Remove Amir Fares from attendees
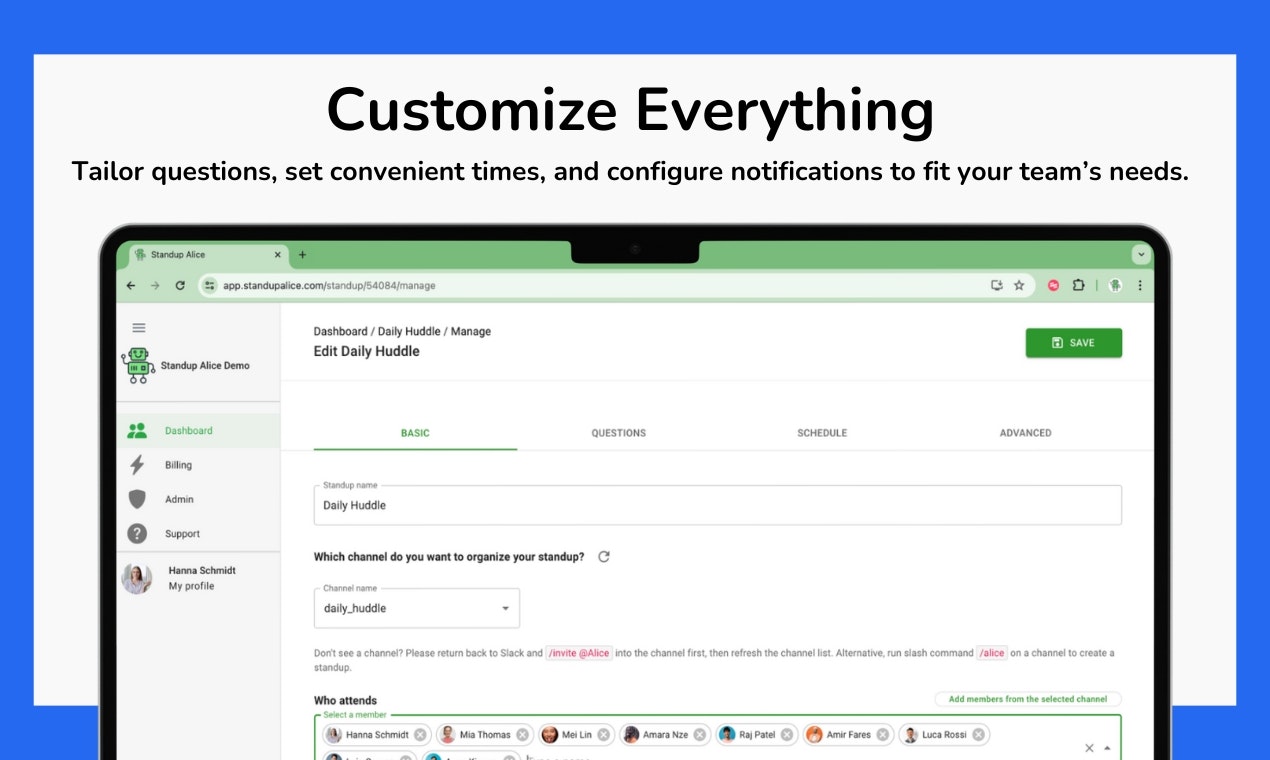 pyautogui.click(x=883, y=735)
